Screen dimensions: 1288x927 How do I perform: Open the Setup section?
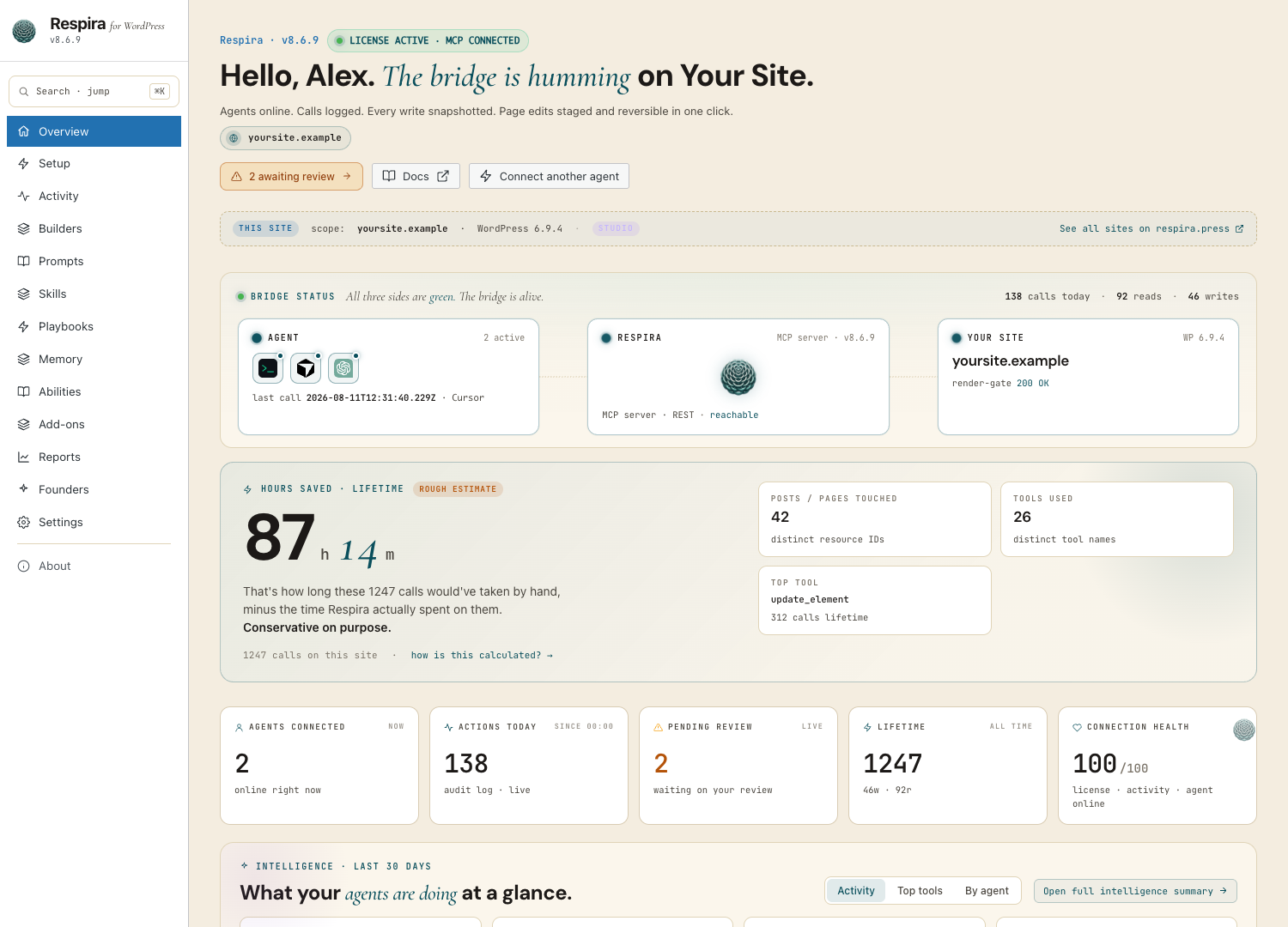click(94, 164)
